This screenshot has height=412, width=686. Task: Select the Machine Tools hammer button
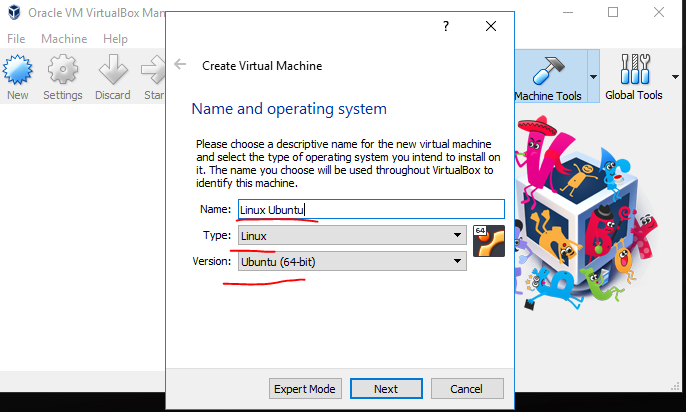coord(549,77)
